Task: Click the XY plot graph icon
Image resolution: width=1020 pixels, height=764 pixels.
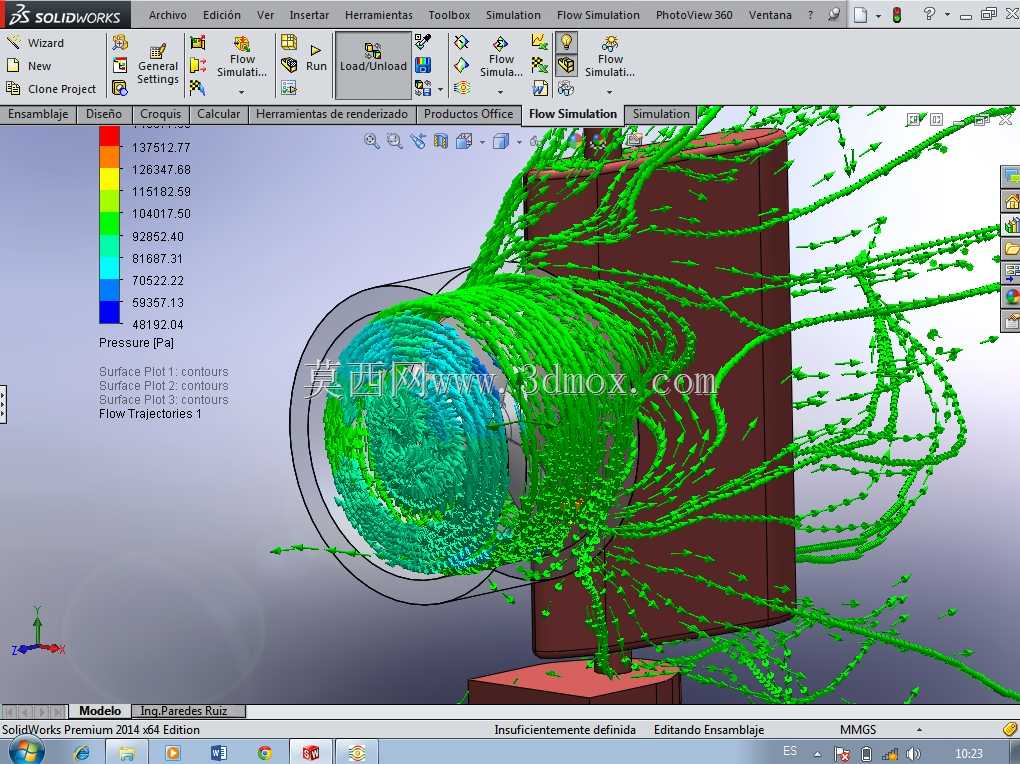Action: [539, 42]
